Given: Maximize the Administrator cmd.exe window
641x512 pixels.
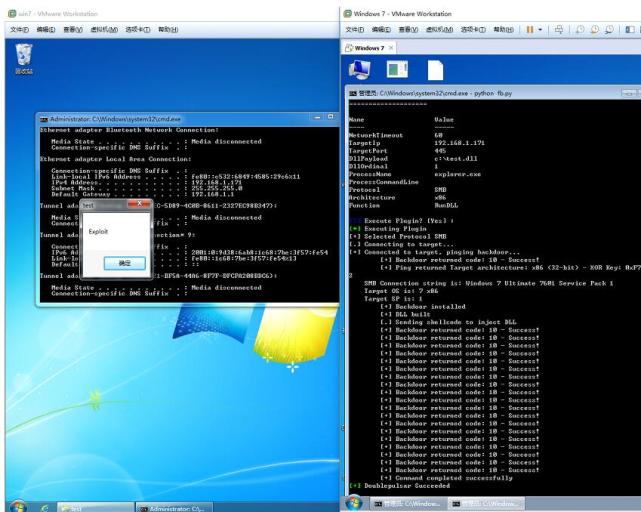Looking at the screenshot, I should click(330, 117).
